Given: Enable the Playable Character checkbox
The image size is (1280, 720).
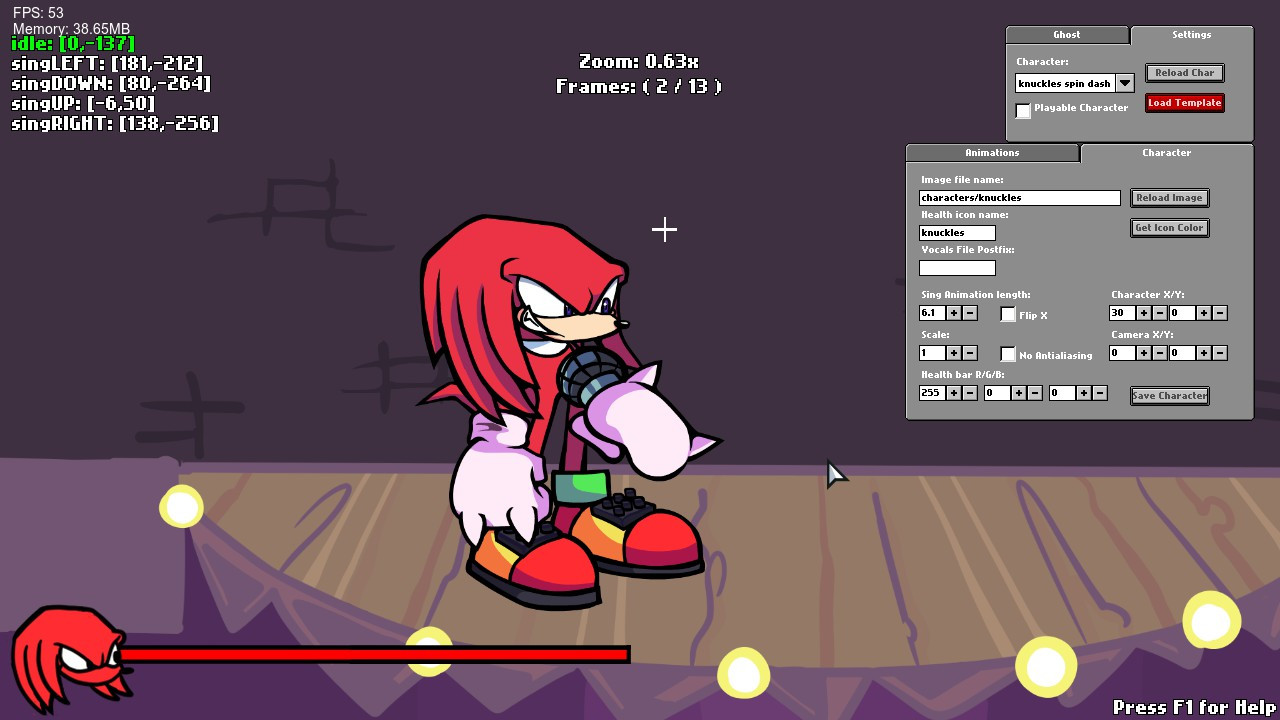Looking at the screenshot, I should pos(1023,110).
